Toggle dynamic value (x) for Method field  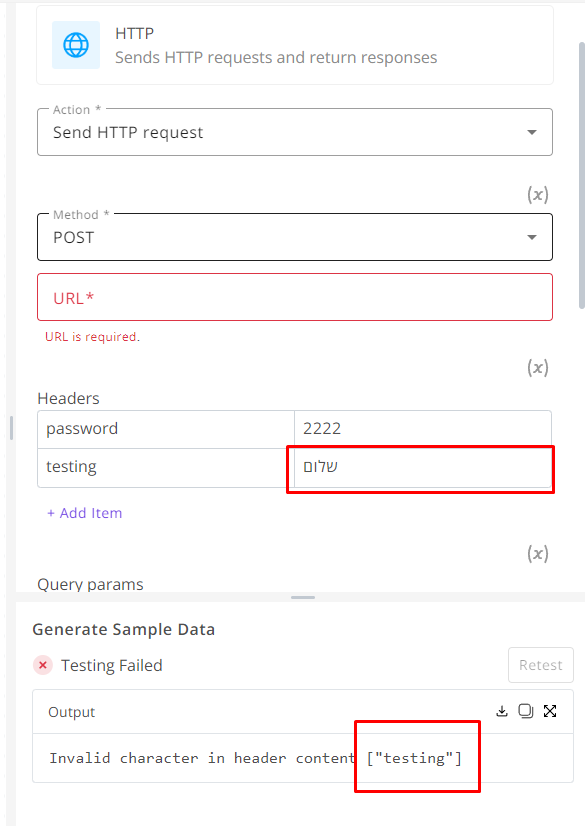click(538, 195)
